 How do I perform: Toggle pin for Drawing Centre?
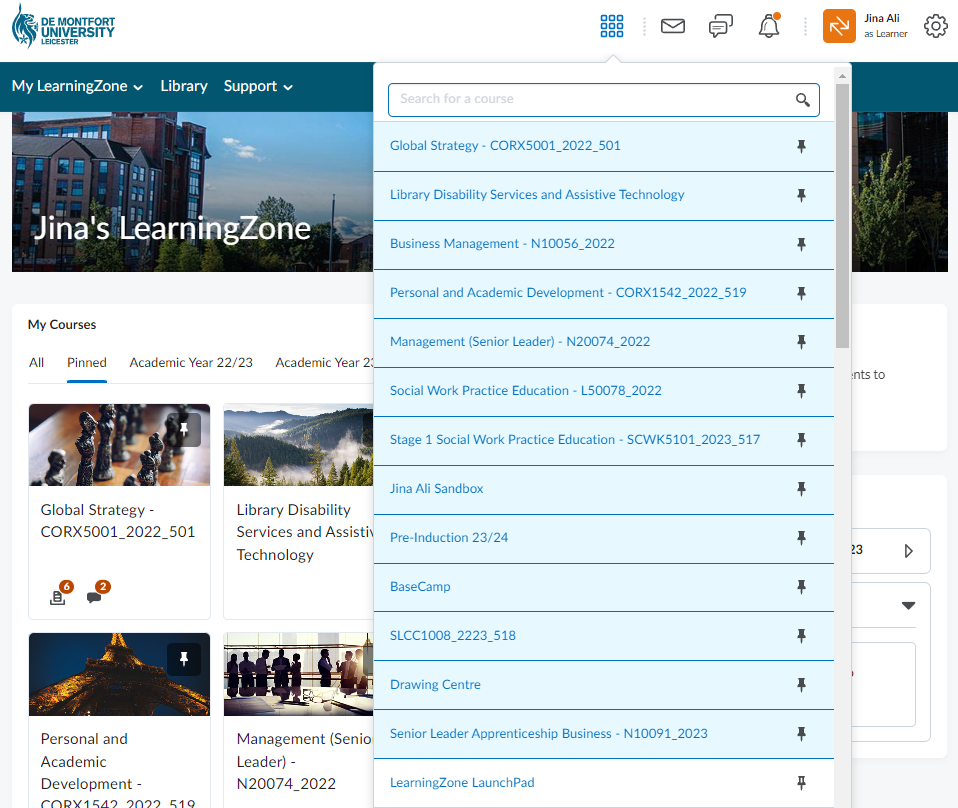[x=801, y=685]
